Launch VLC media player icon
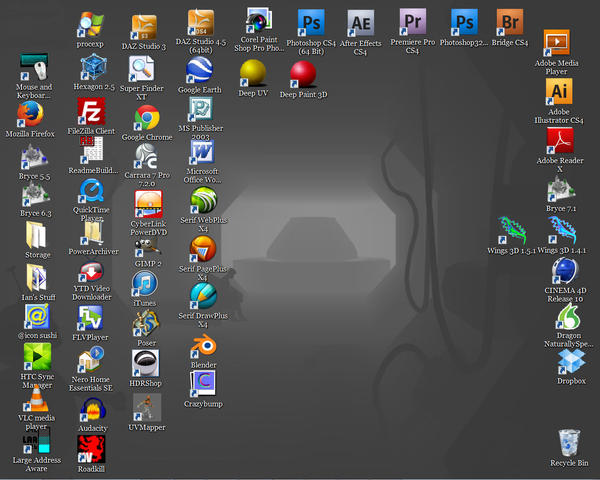Viewport: 600px width, 480px height. click(x=36, y=398)
